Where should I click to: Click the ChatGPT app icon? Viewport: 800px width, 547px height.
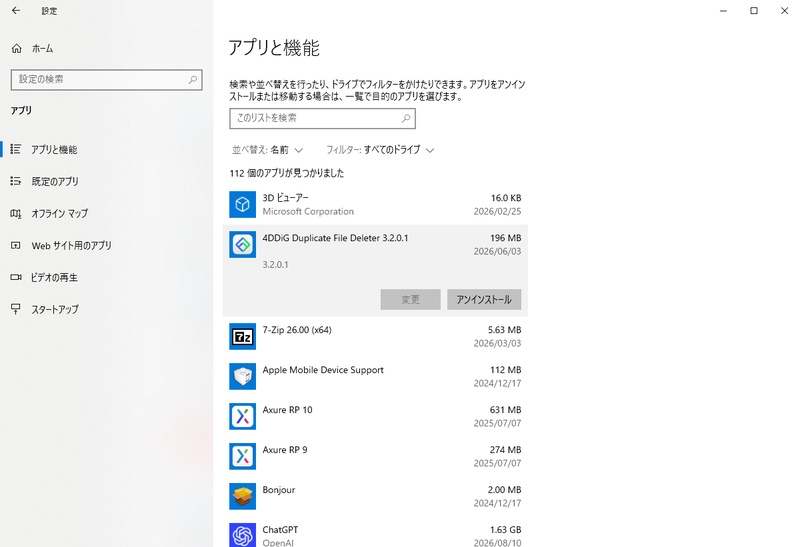click(x=242, y=535)
